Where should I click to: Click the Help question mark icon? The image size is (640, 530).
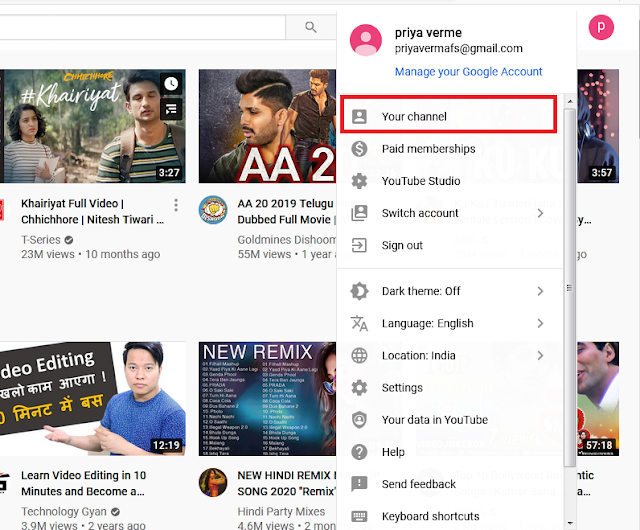tap(359, 452)
